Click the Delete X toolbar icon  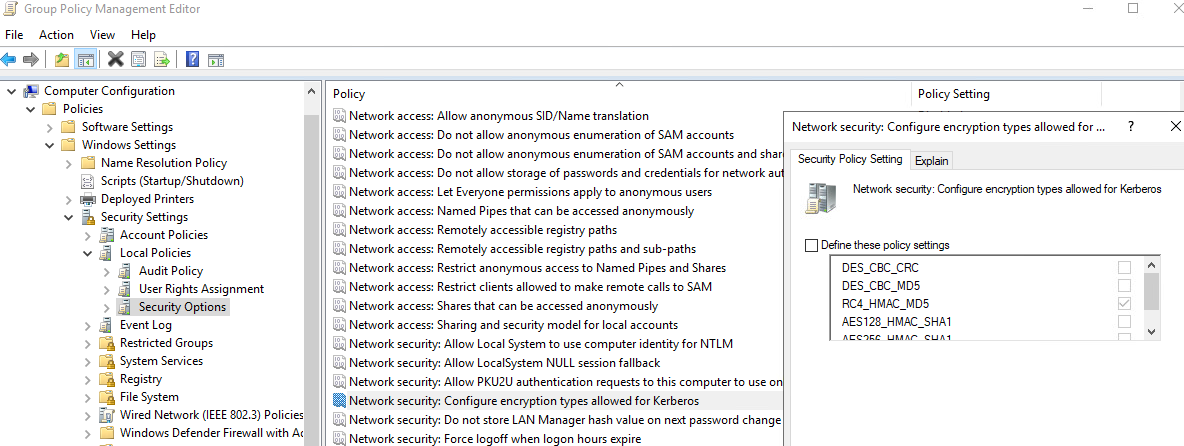tap(116, 59)
